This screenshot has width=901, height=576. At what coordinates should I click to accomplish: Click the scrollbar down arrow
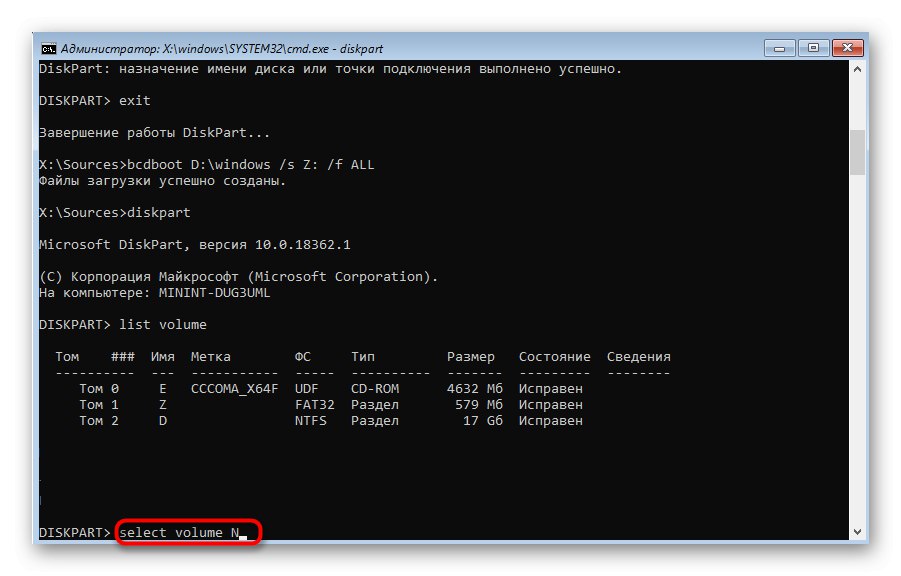[857, 532]
